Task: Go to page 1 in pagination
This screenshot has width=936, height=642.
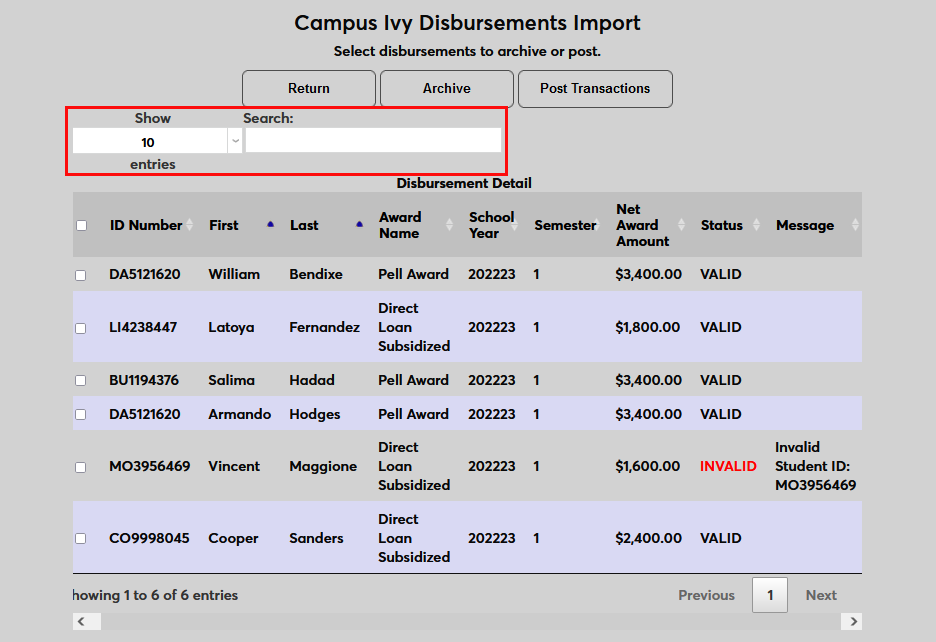Action: pyautogui.click(x=769, y=595)
